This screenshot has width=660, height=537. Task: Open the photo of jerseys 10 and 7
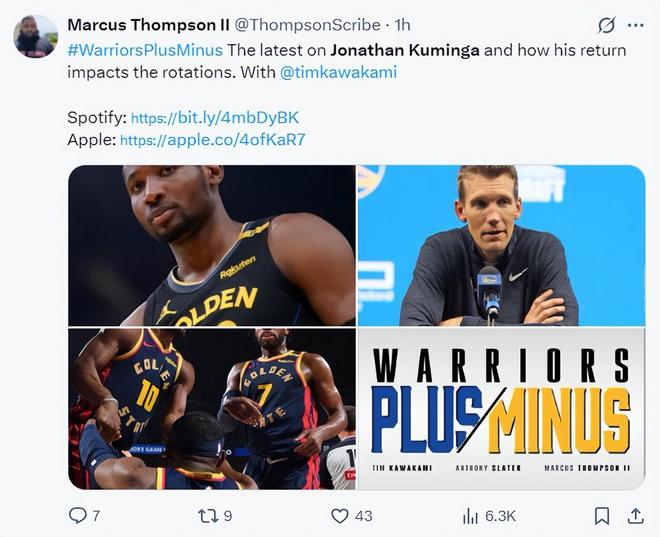point(212,409)
